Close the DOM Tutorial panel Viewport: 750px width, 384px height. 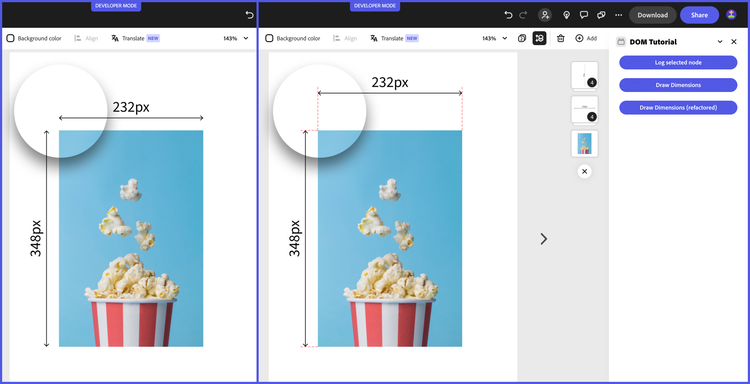click(734, 42)
